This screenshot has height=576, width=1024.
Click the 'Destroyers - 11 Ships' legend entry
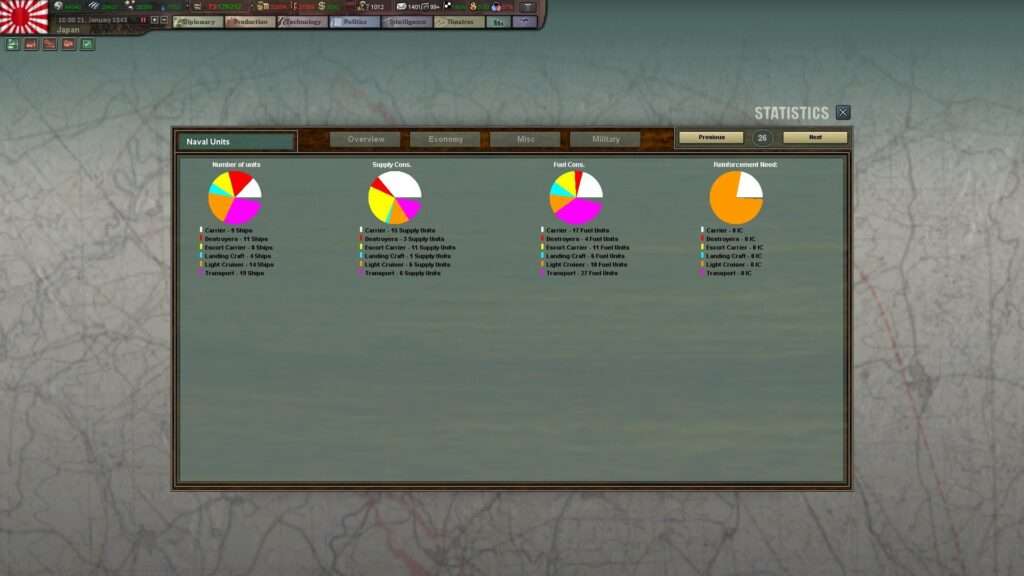(234, 239)
